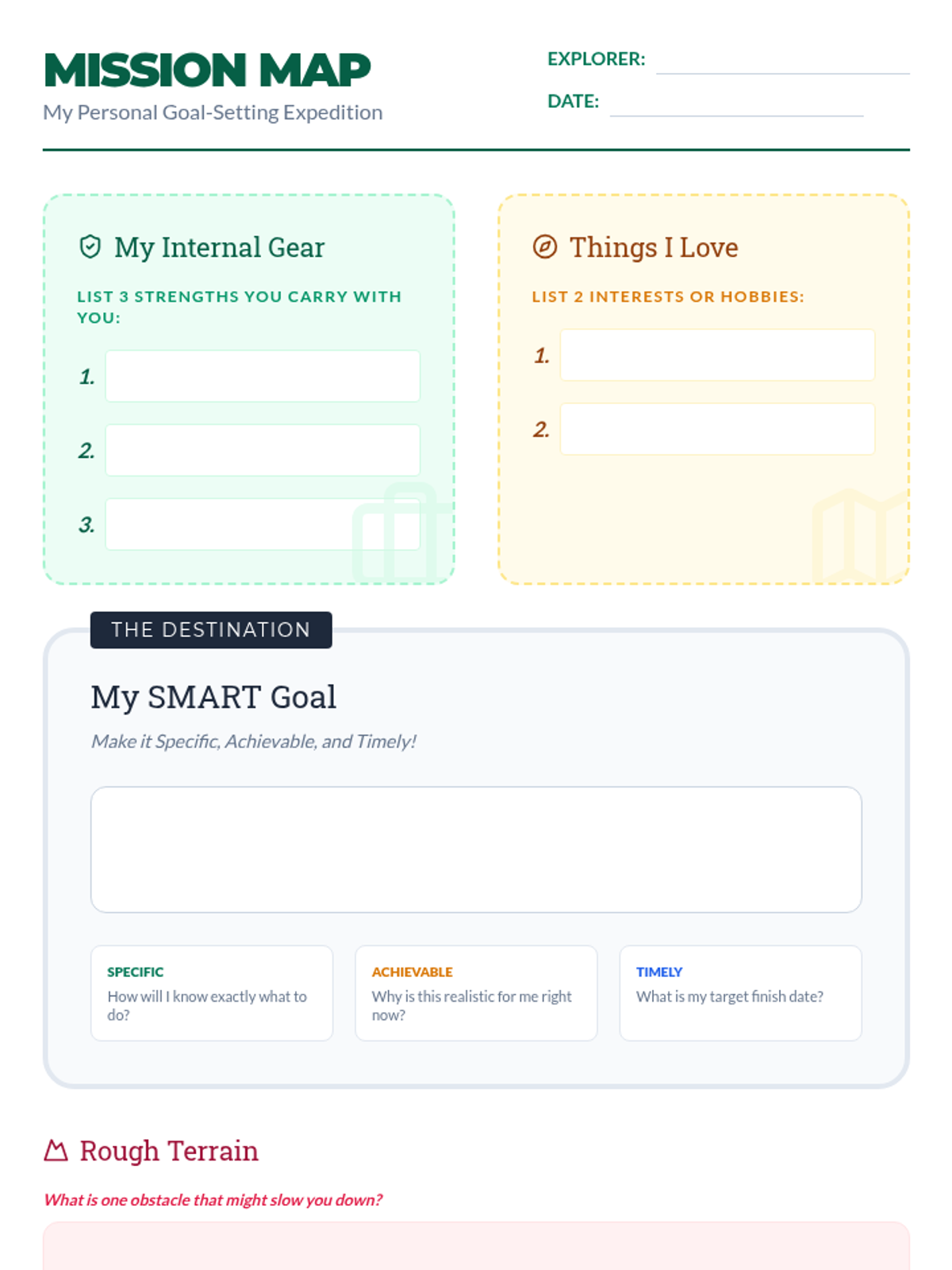Click the pink obstacle text area

tap(476, 1246)
